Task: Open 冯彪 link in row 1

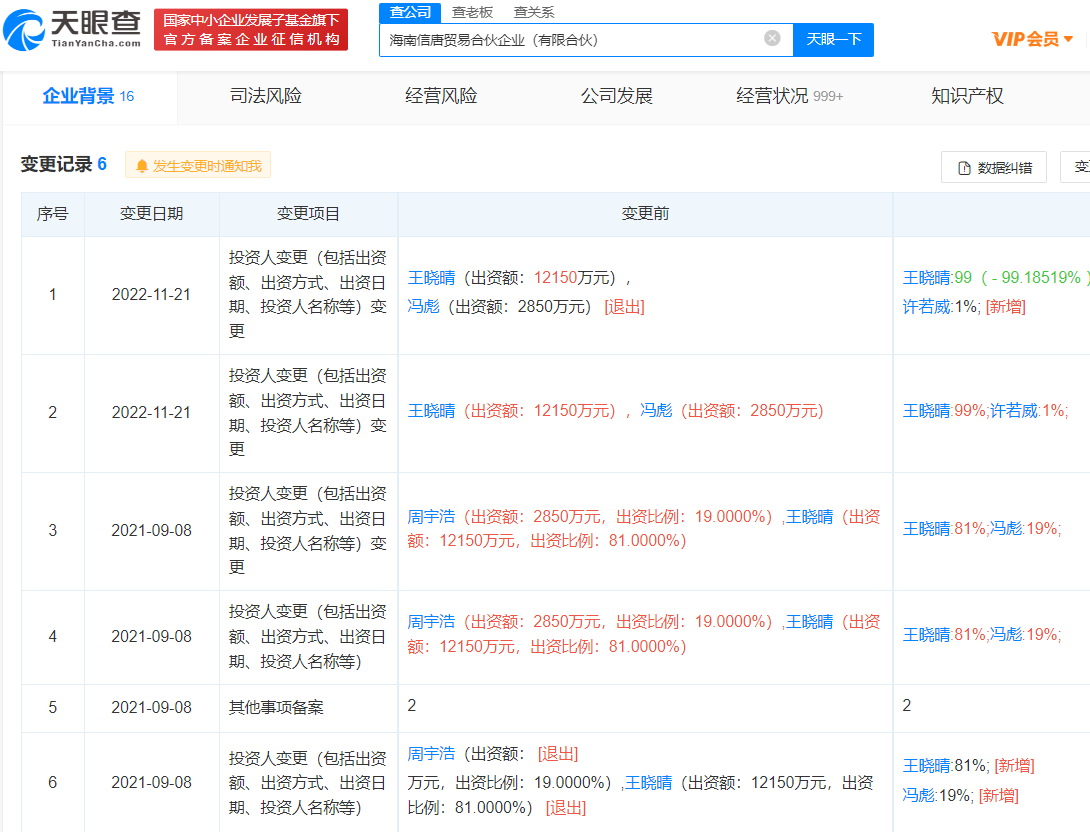Action: (x=423, y=307)
